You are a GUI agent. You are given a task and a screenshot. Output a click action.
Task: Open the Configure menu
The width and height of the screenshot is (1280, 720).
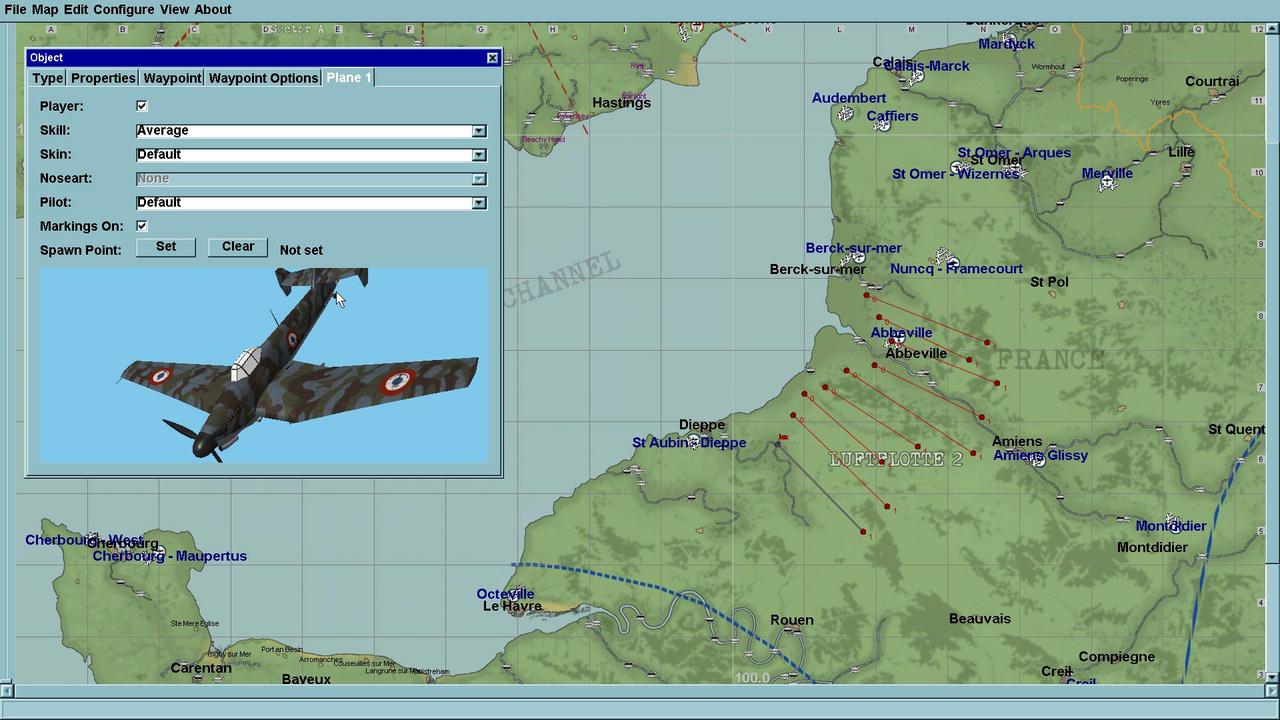click(124, 9)
